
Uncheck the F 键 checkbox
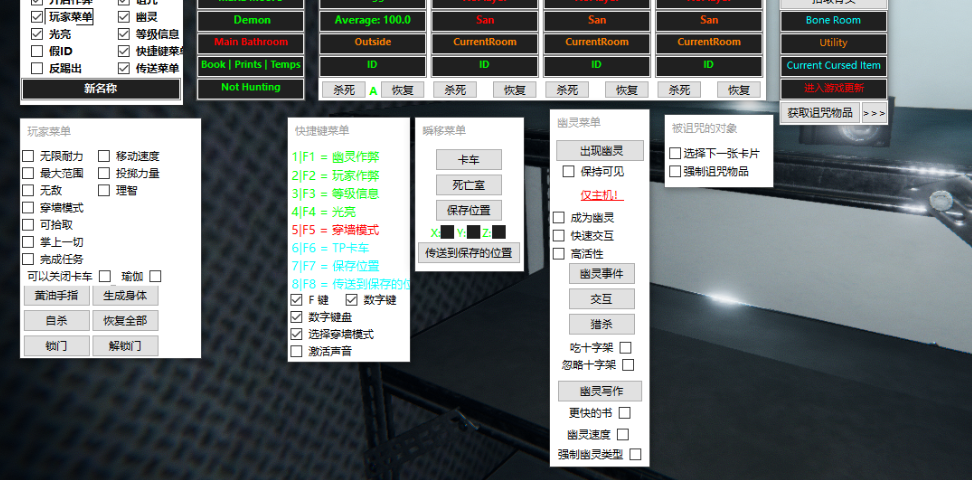click(x=296, y=300)
